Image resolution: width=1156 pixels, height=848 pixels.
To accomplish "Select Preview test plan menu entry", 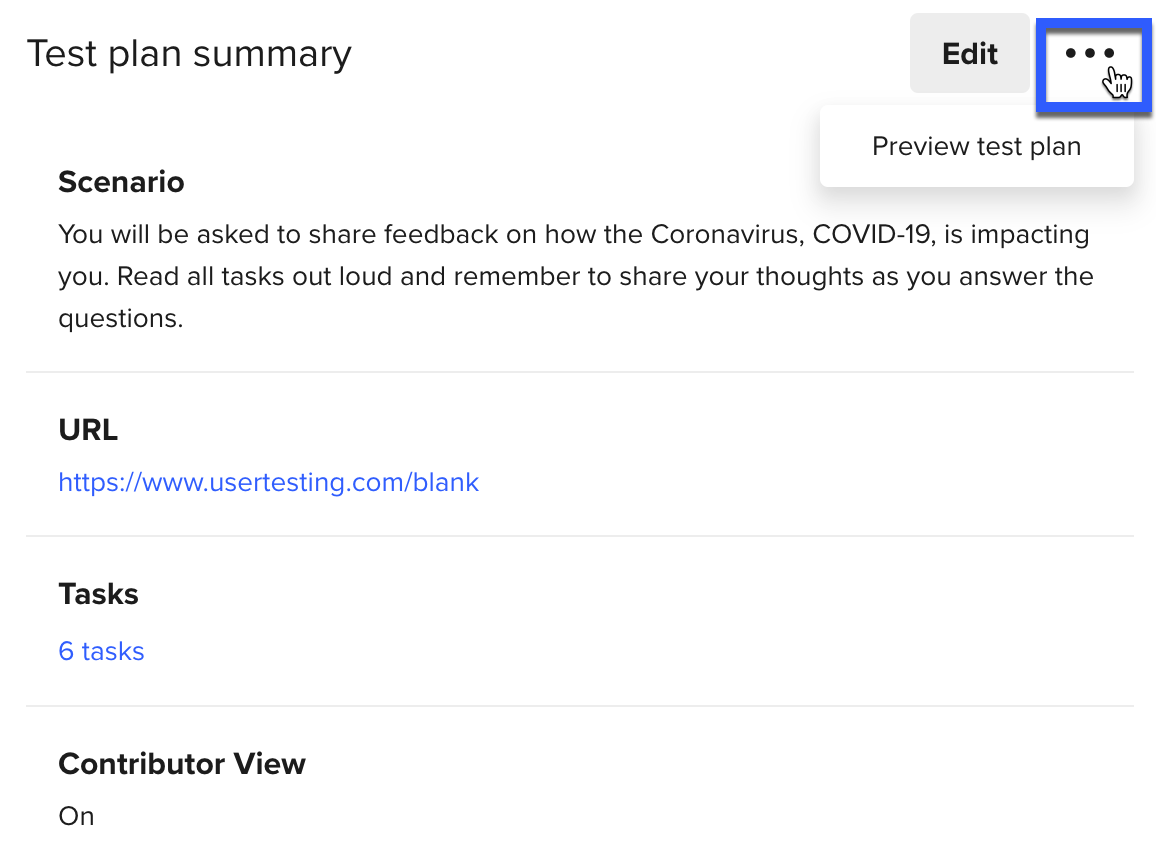I will click(x=976, y=146).
